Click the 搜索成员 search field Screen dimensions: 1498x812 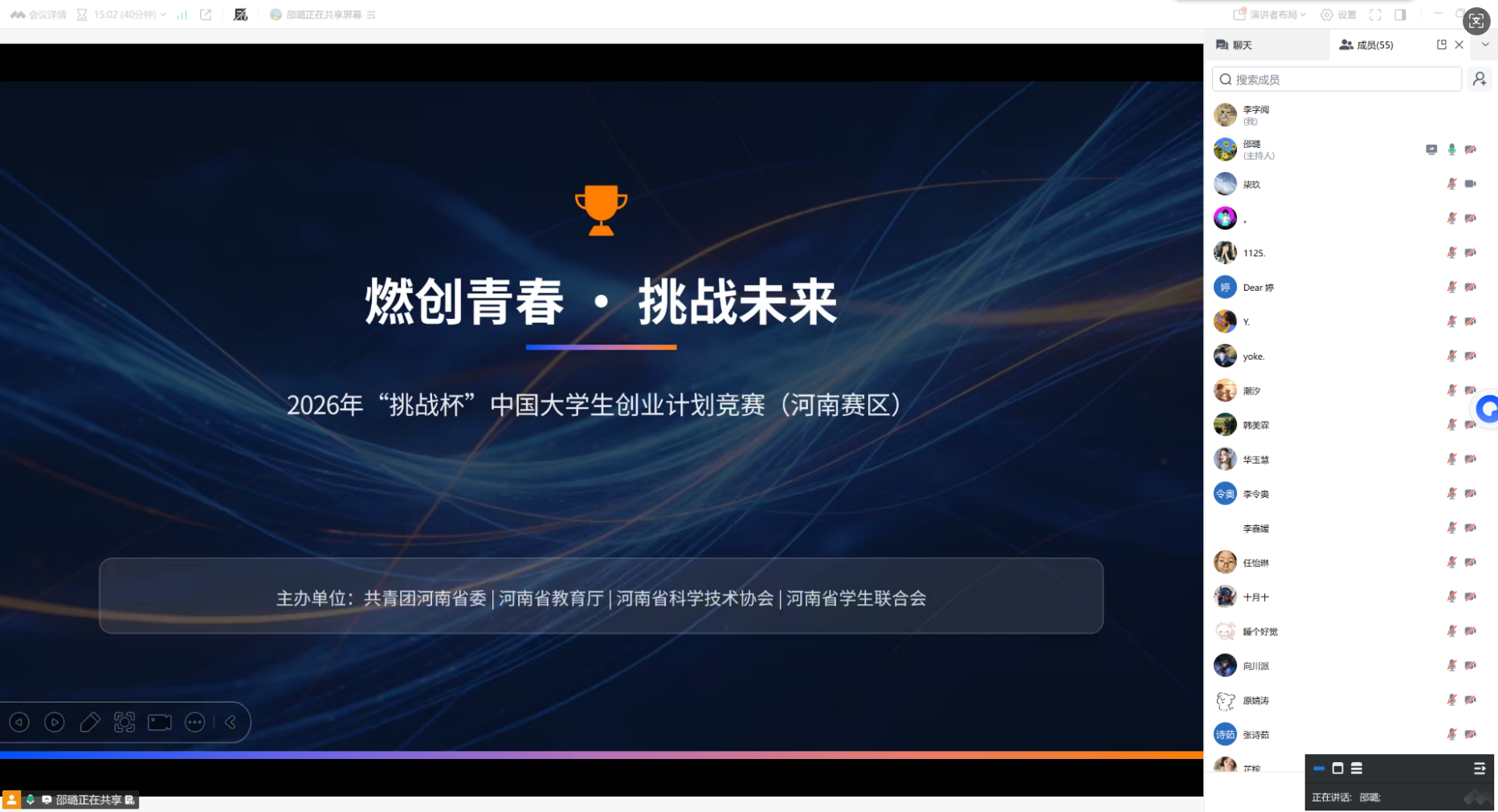1337,79
